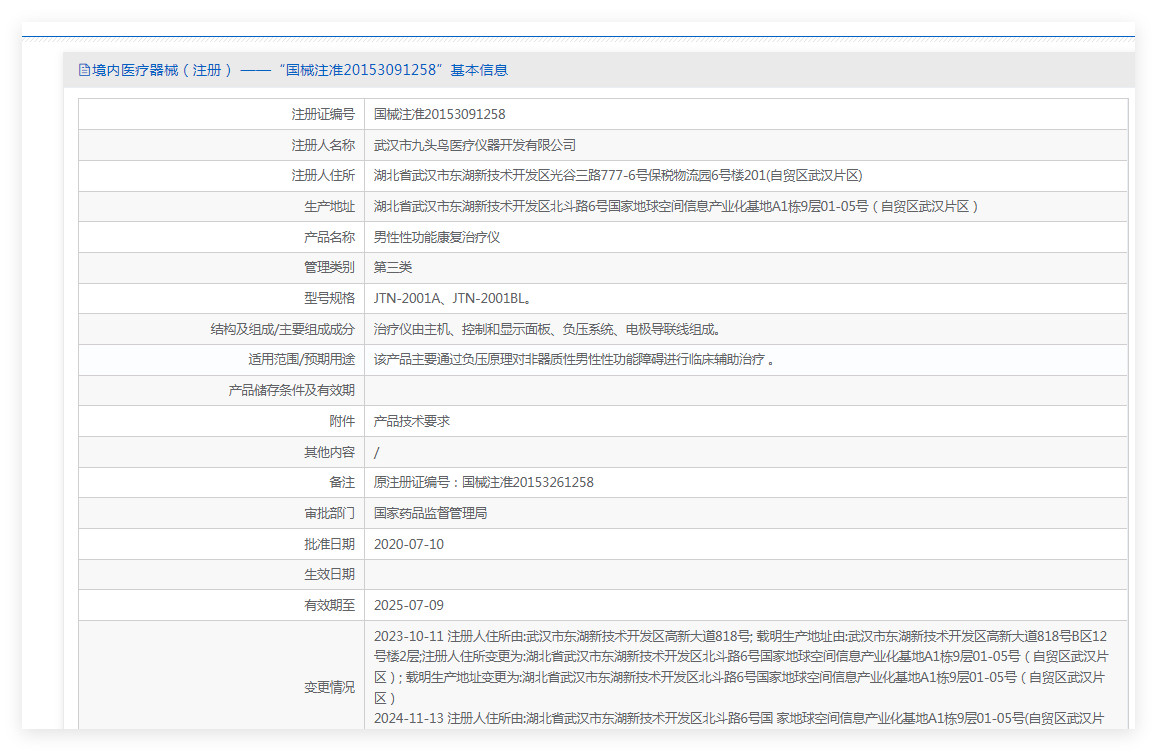Click the document icon before 境内医疗器械 heading
The width and height of the screenshot is (1157, 751).
tap(84, 70)
